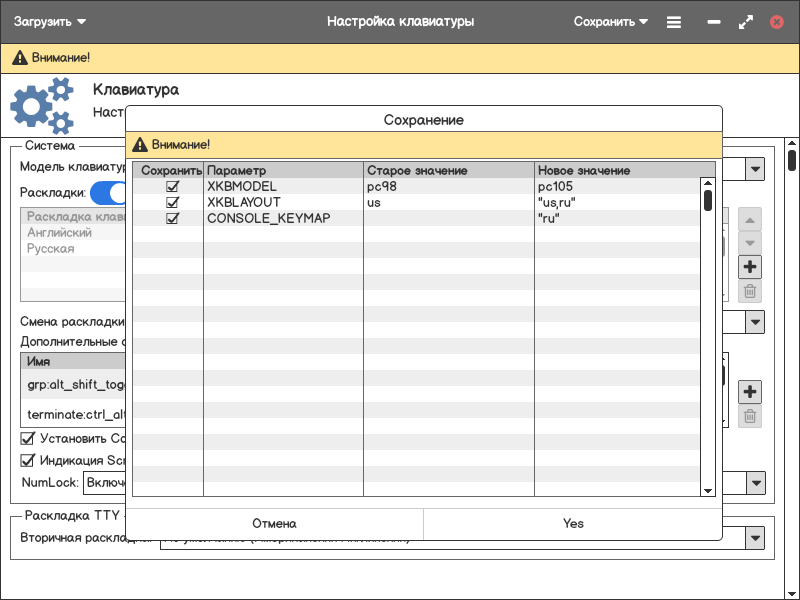Open the Сохранить dropdown menu

610,21
